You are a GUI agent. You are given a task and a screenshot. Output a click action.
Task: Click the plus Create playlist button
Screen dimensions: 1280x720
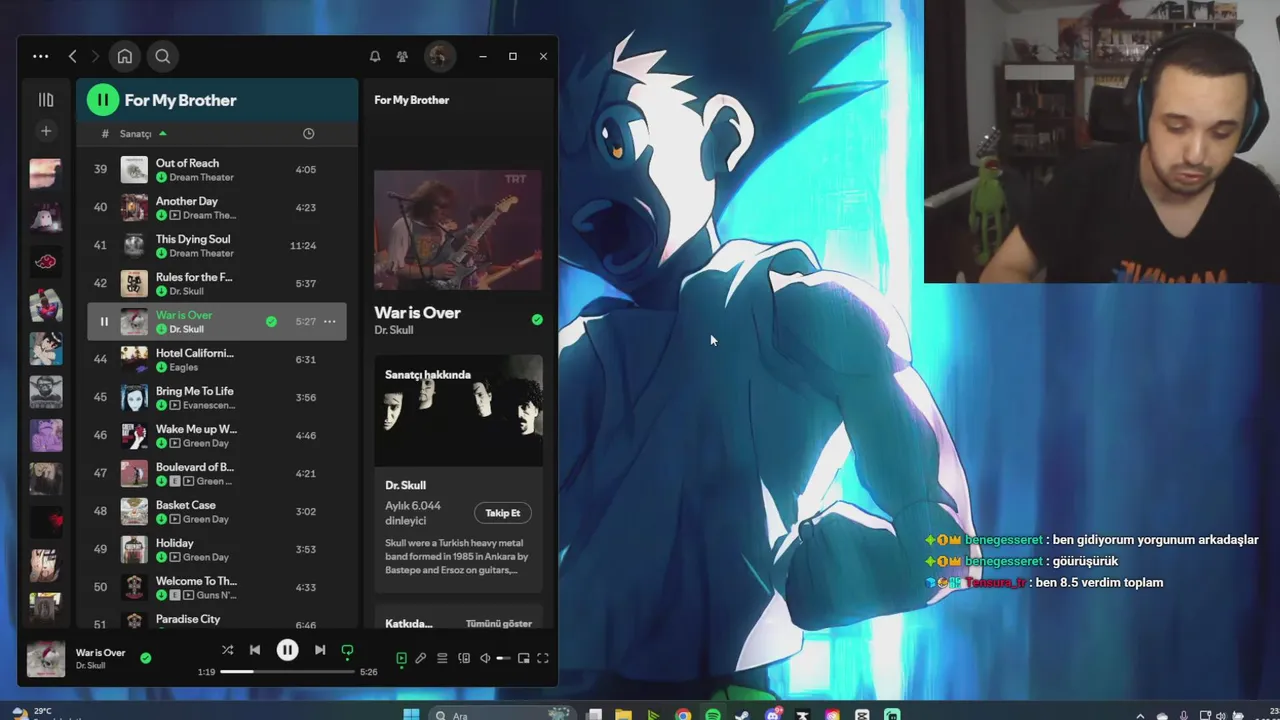coord(45,131)
